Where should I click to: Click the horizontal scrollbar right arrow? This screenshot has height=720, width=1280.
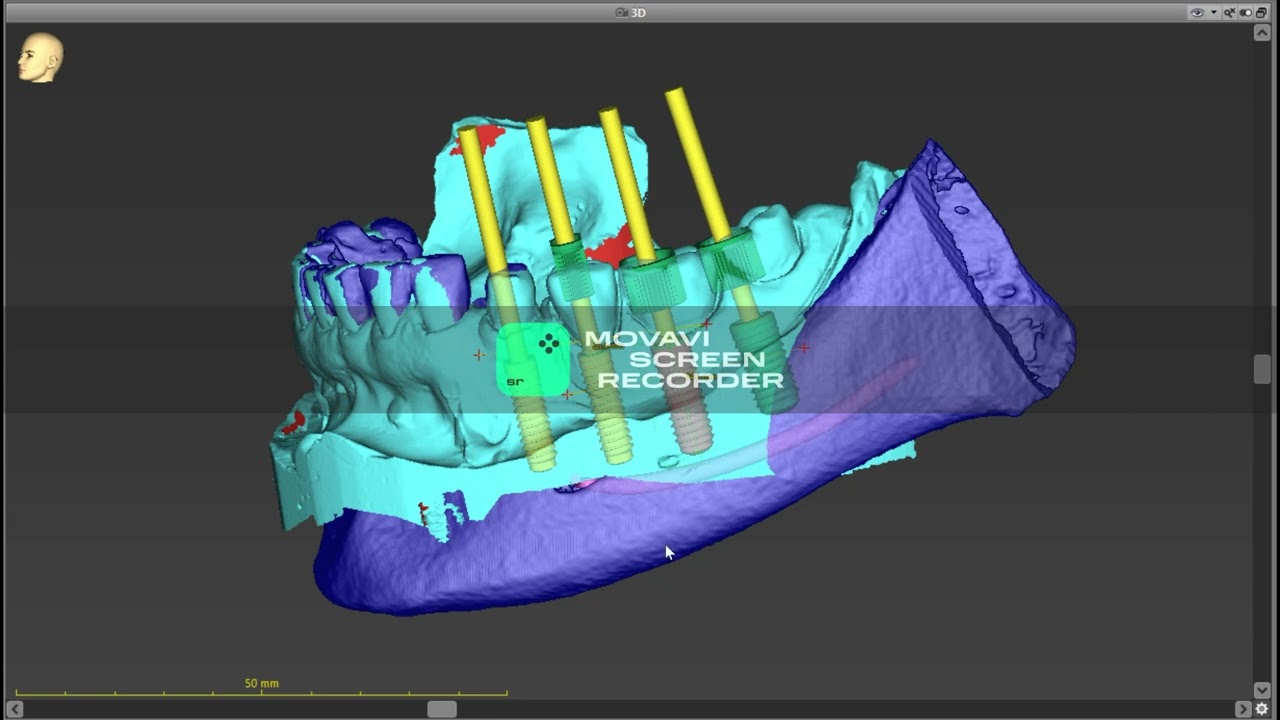click(x=1242, y=709)
